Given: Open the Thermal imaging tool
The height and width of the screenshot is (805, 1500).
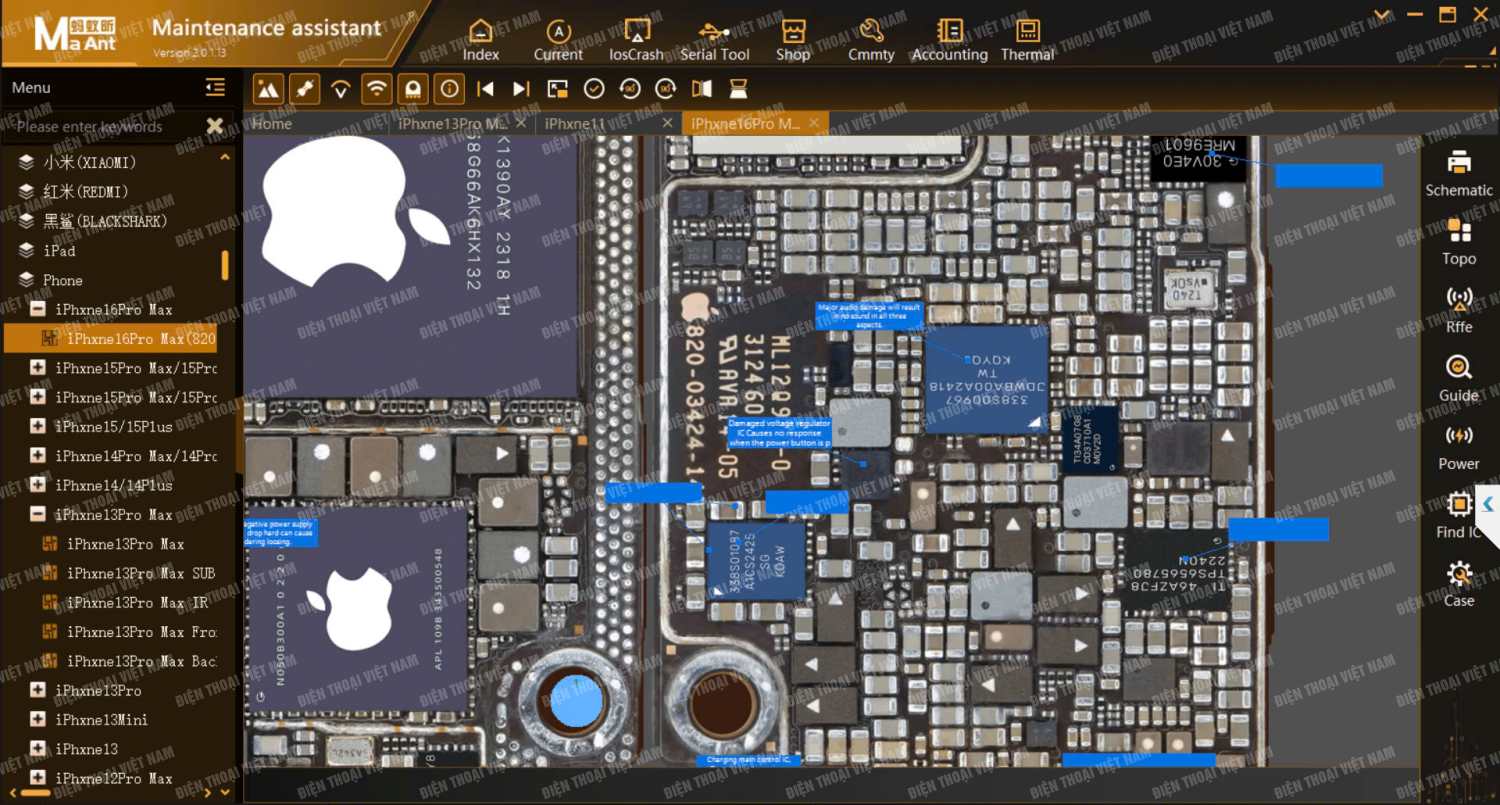Looking at the screenshot, I should point(1028,40).
